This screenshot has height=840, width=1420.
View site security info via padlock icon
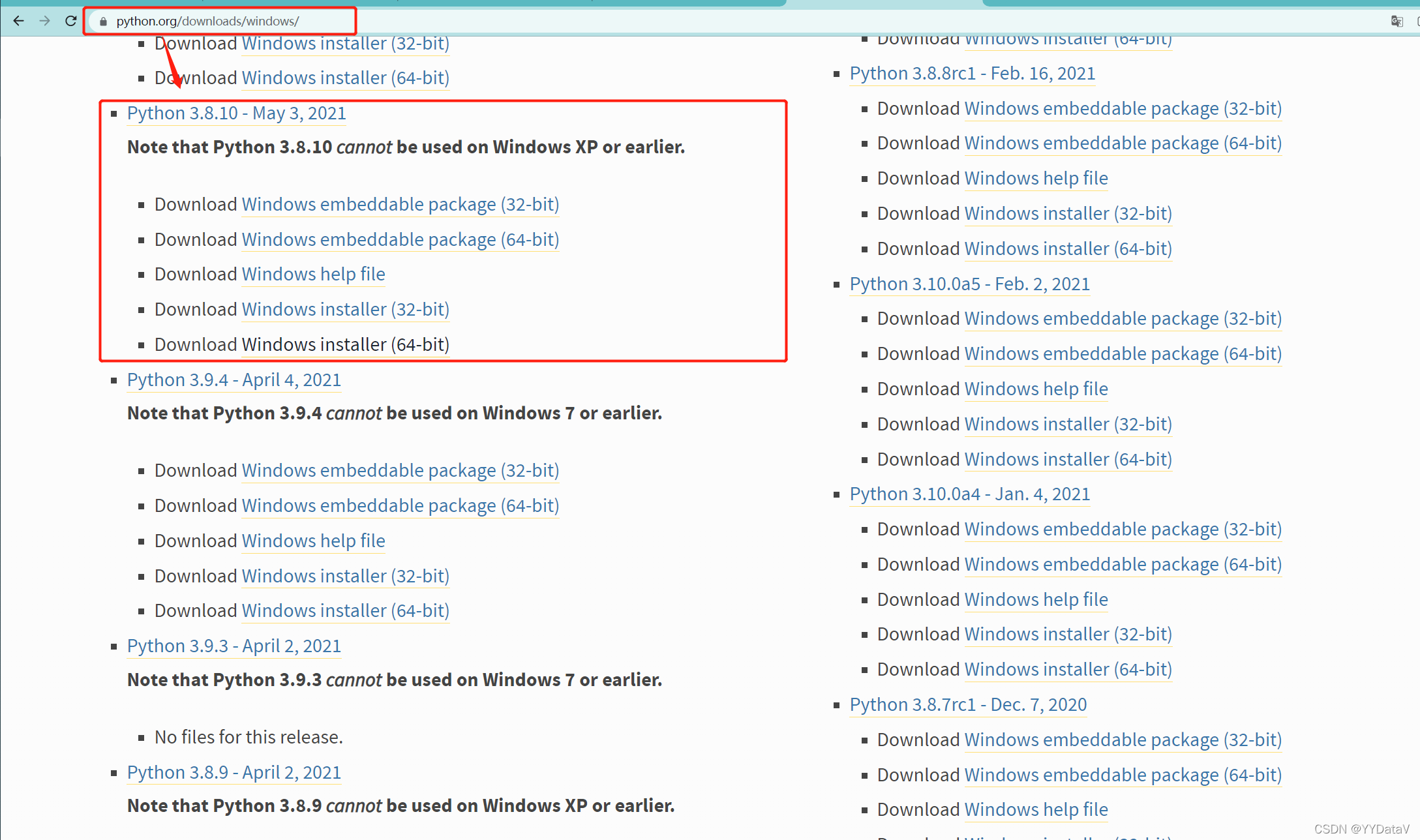point(103,21)
